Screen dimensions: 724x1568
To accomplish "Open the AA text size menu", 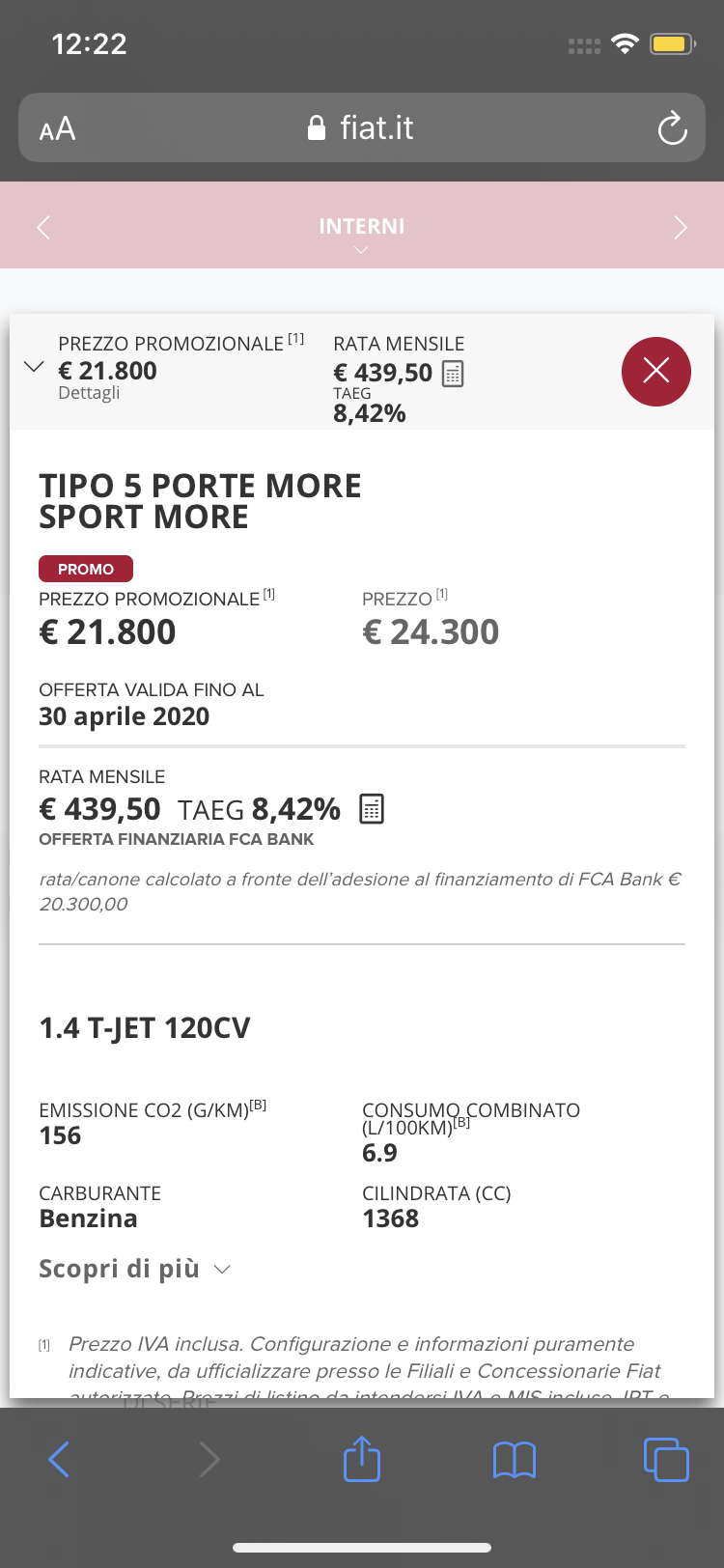I will coord(57,128).
